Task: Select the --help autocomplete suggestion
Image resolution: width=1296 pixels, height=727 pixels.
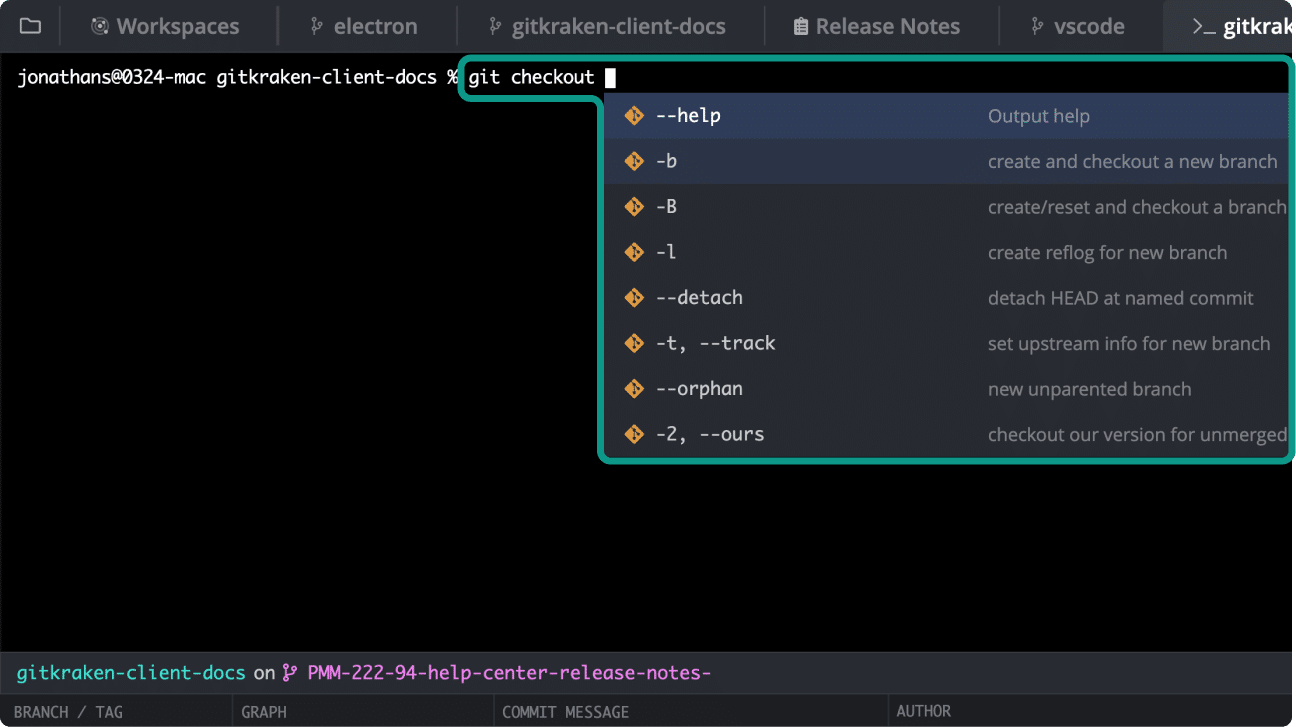Action: pos(946,116)
